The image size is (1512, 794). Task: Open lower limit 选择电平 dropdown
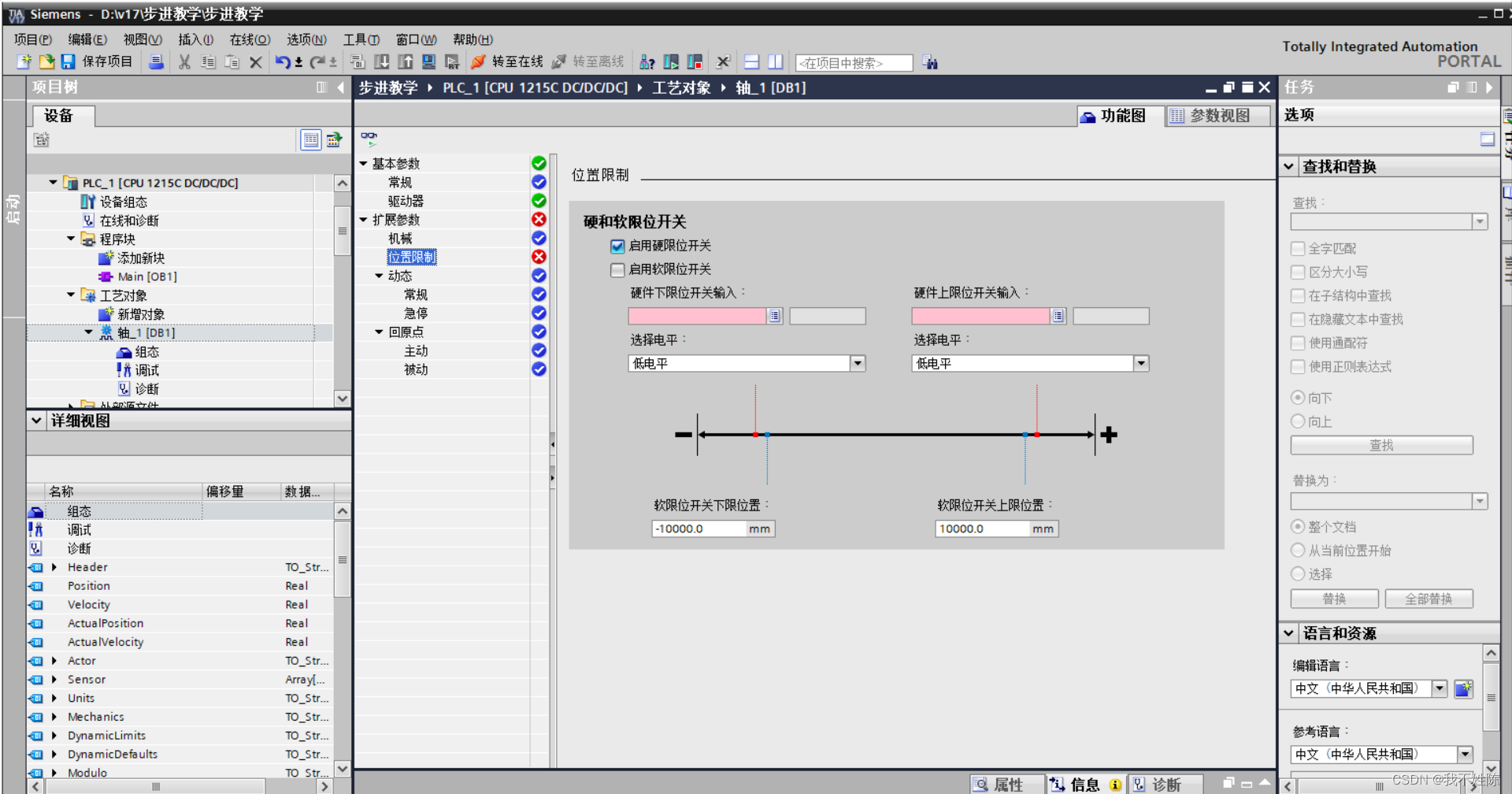click(858, 363)
